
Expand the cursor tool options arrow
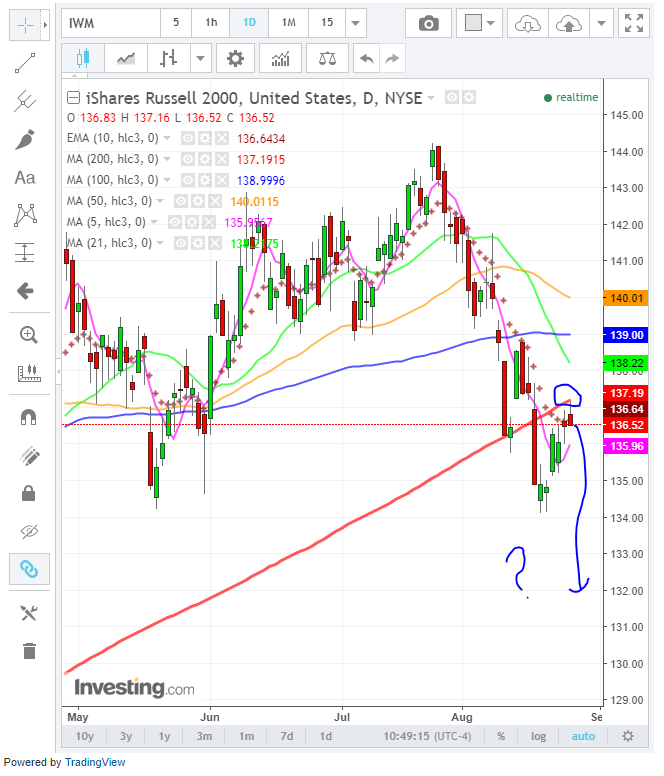tap(45, 24)
